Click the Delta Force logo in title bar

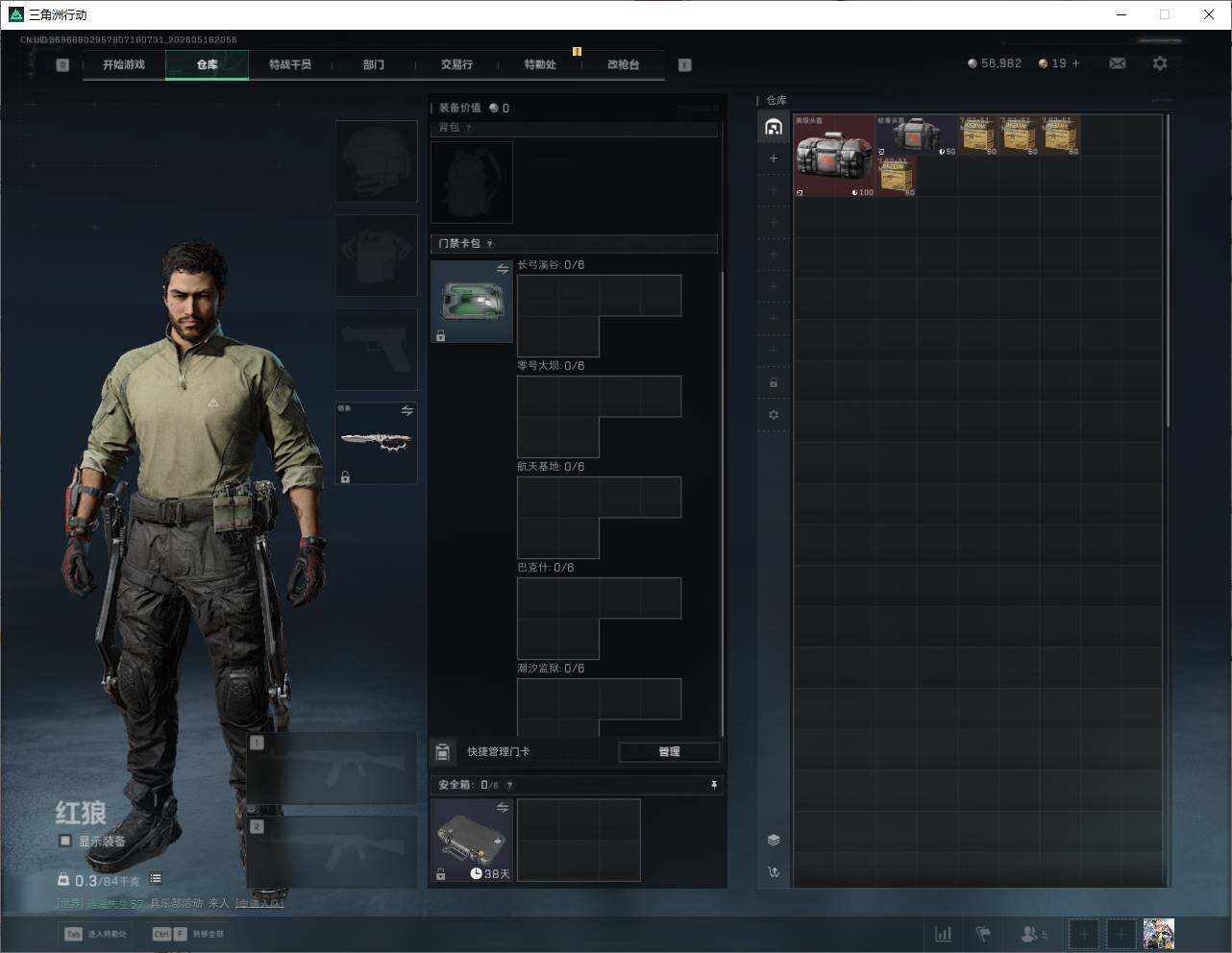click(15, 14)
